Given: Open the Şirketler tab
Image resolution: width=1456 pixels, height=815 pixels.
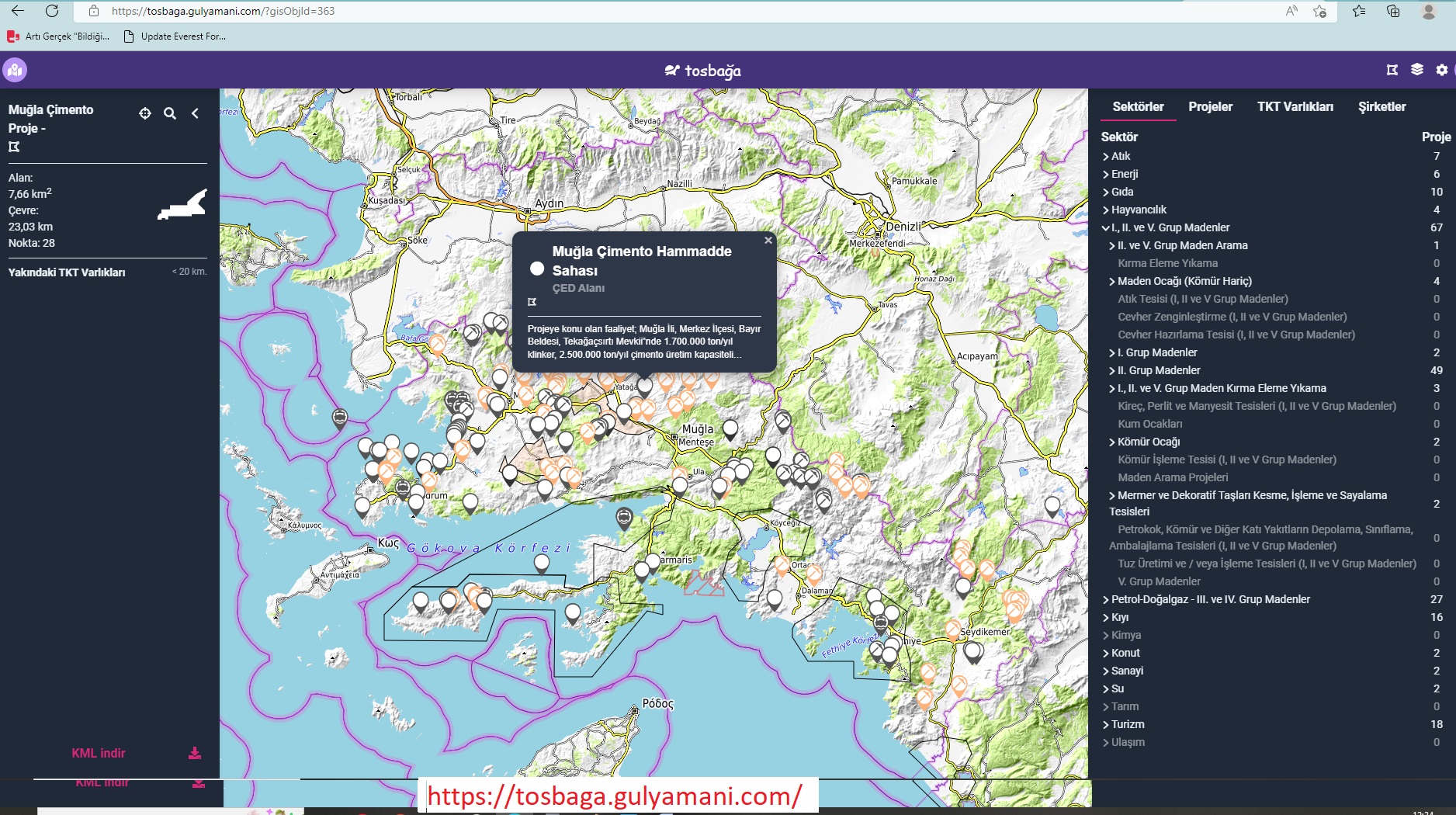Looking at the screenshot, I should click(x=1381, y=107).
